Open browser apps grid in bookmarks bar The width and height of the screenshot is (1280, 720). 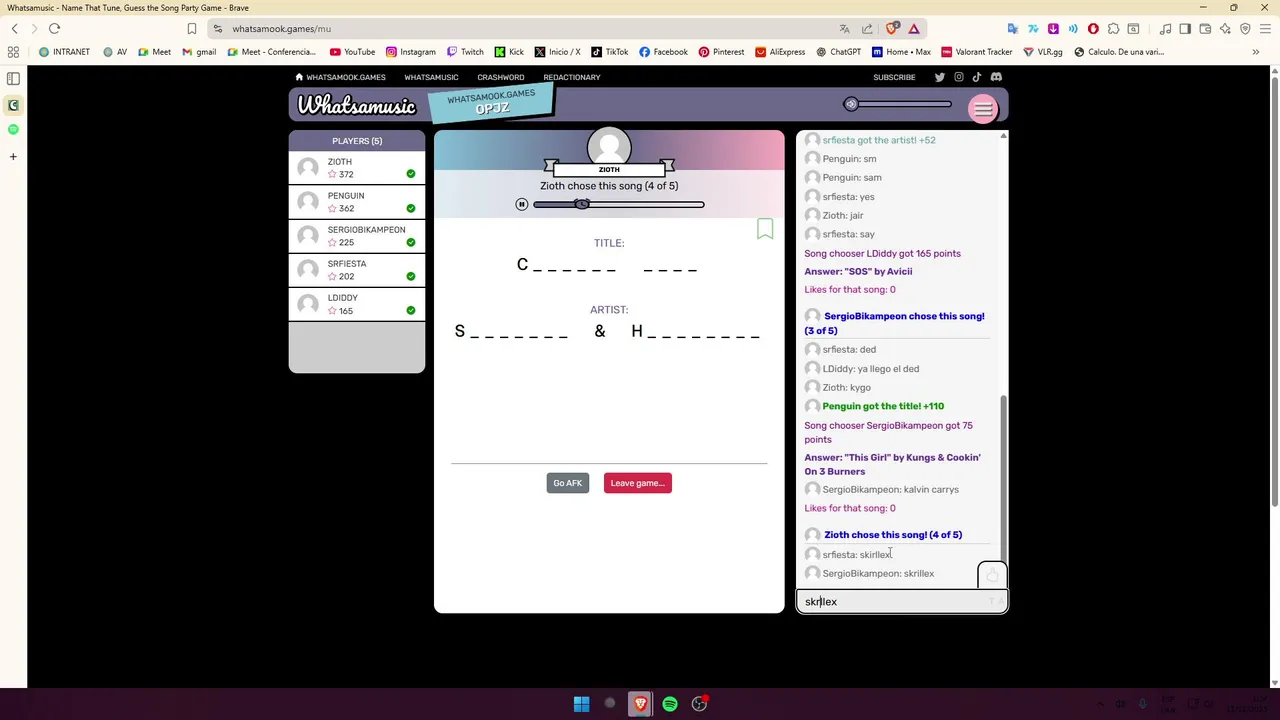pyautogui.click(x=13, y=52)
